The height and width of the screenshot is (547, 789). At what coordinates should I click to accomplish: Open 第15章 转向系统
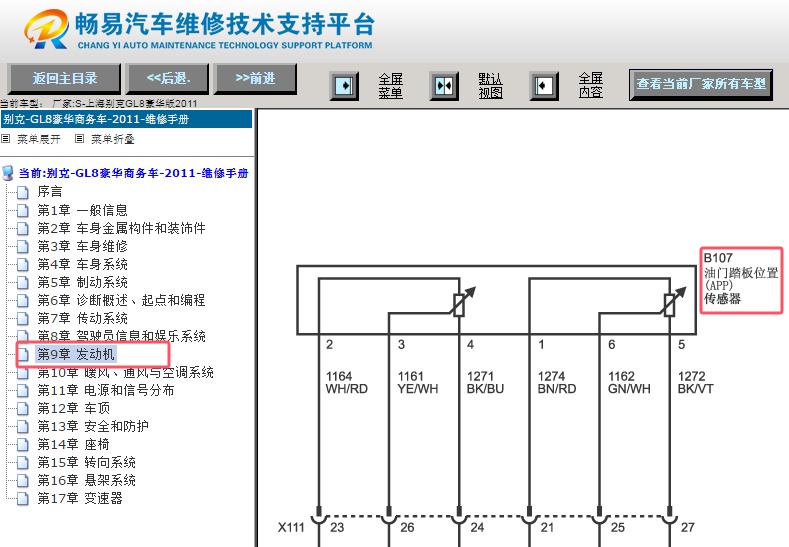[87, 462]
